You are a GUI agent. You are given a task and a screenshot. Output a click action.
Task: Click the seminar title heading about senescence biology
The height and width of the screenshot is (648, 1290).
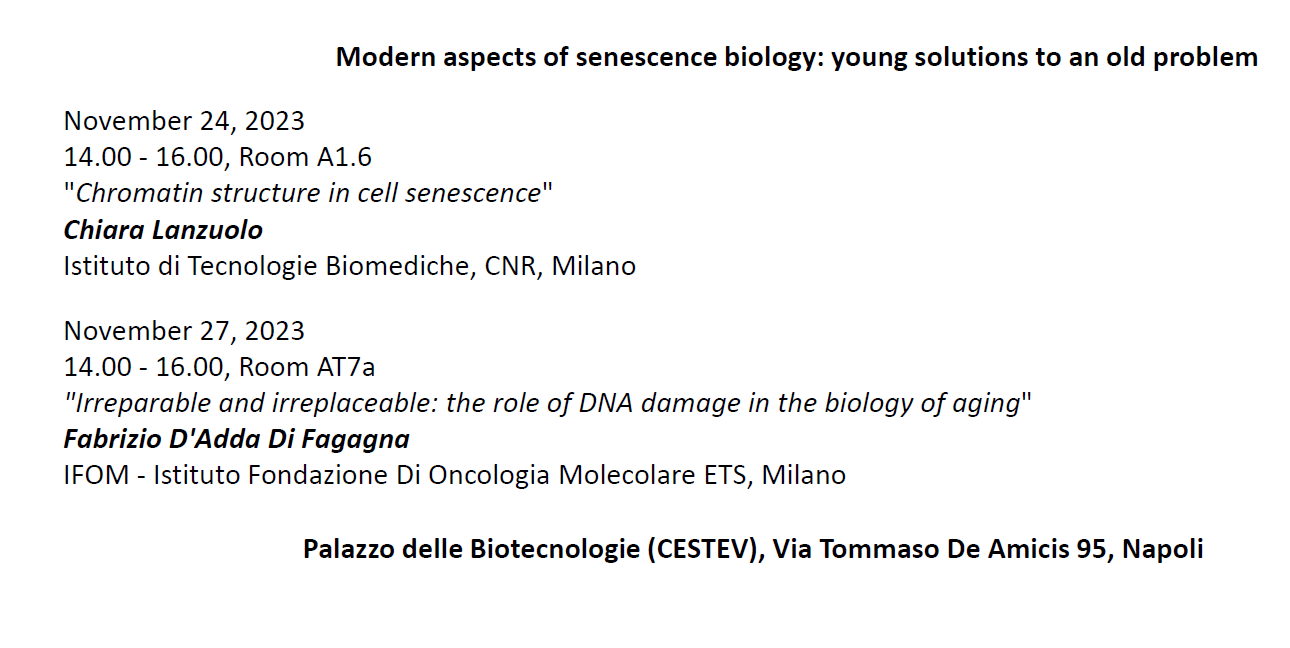coord(797,57)
